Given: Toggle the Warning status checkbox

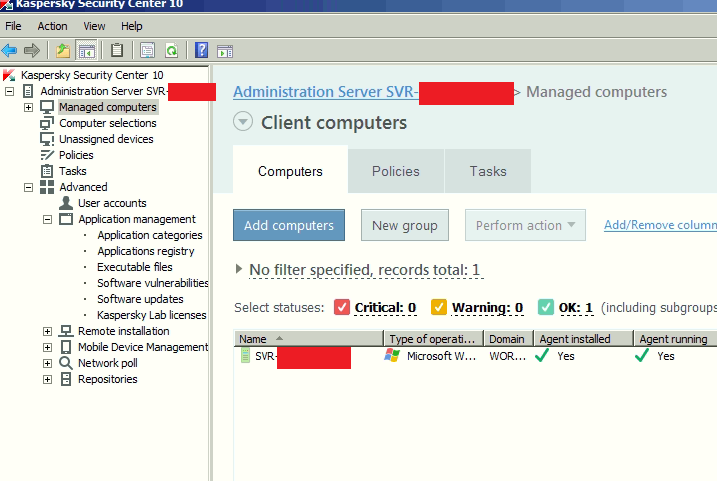Looking at the screenshot, I should coord(439,307).
